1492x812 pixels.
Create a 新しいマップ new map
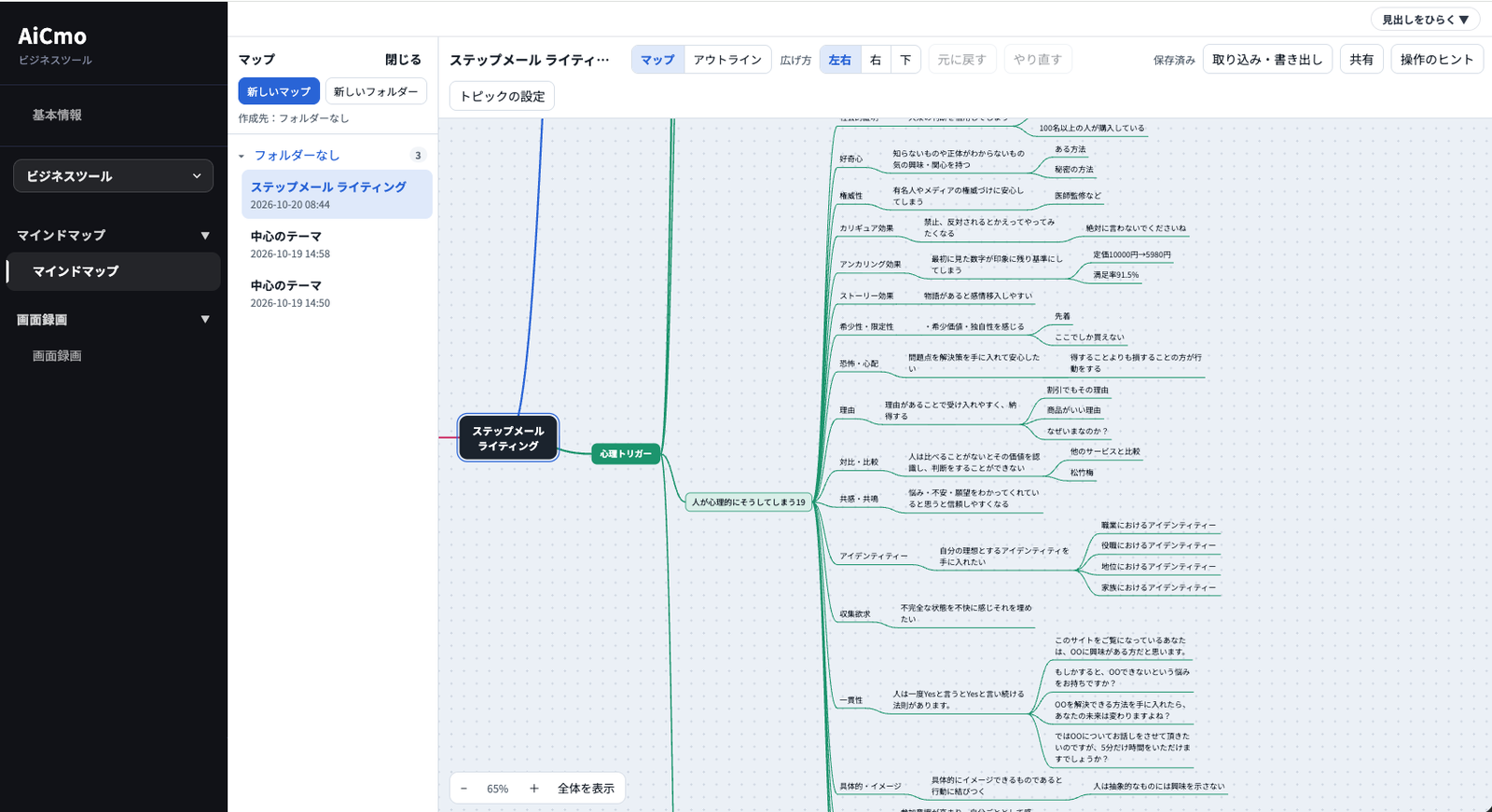pyautogui.click(x=279, y=91)
